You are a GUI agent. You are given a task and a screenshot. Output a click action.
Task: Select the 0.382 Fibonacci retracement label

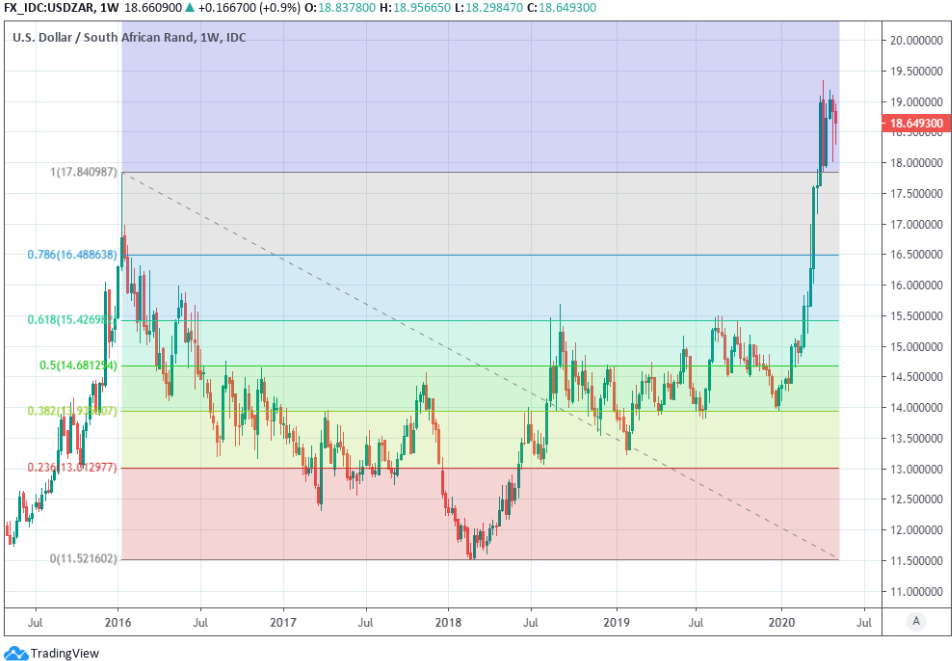[x=72, y=411]
